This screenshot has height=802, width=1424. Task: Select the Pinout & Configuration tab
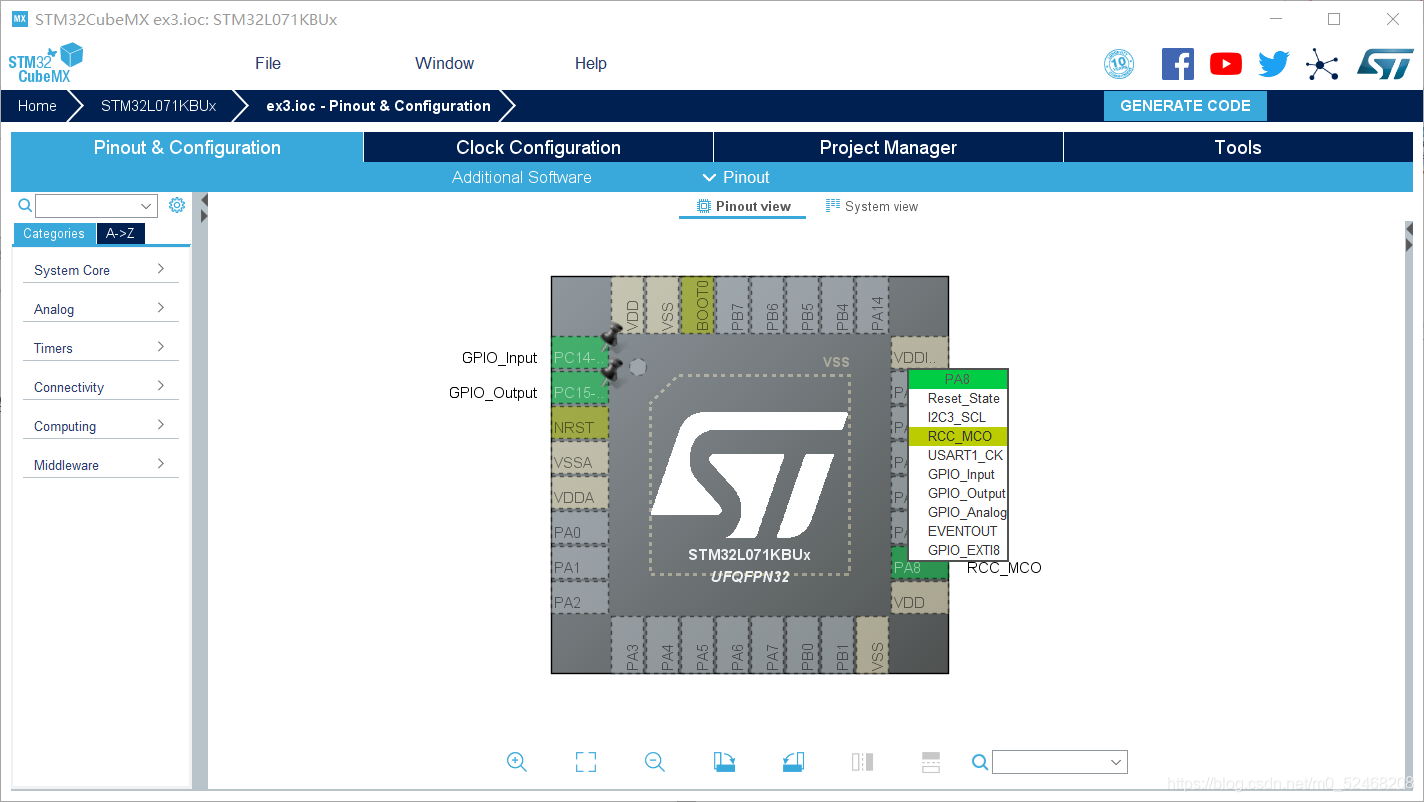coord(187,147)
